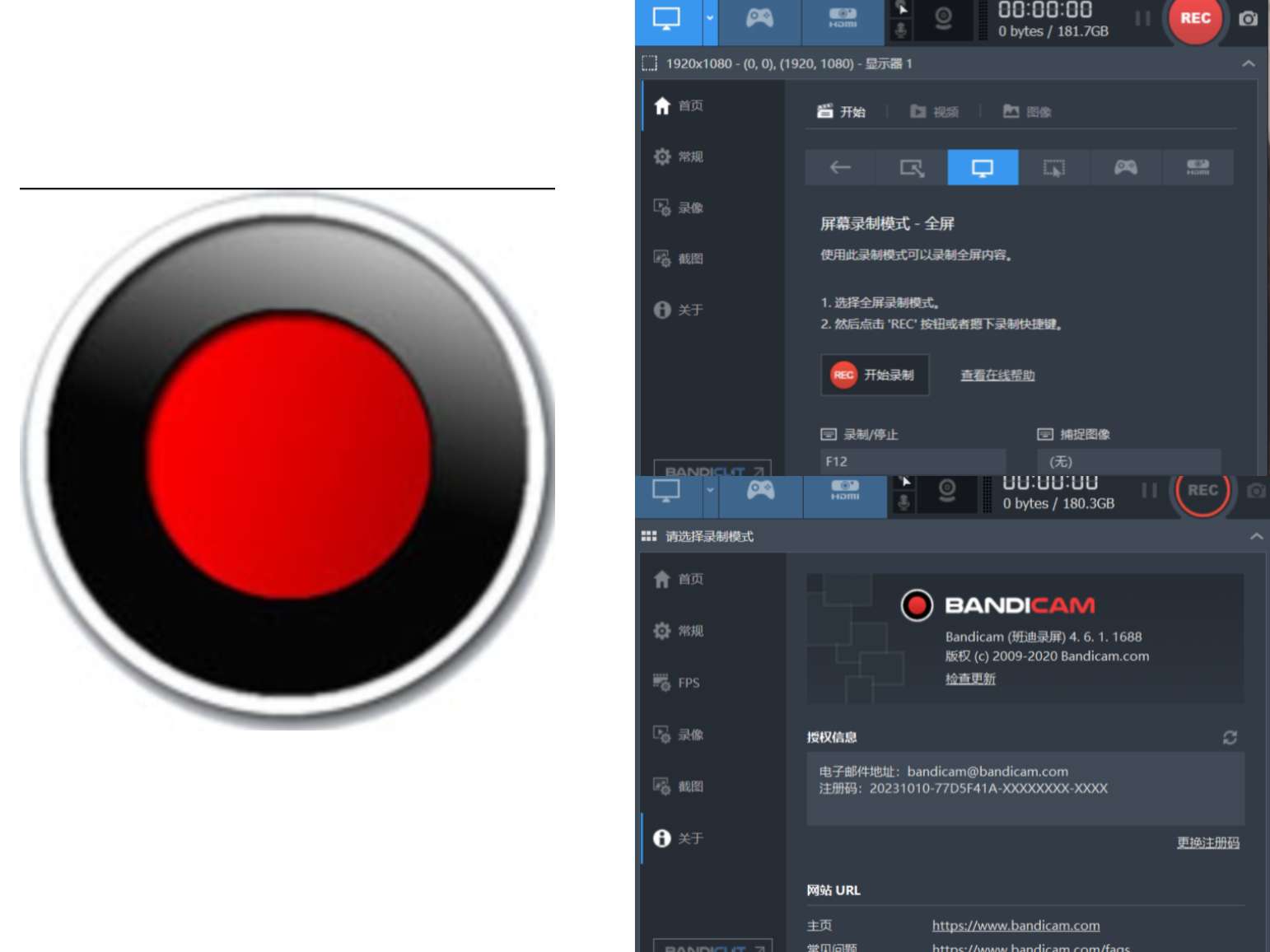Viewport: 1270px width, 952px height.
Task: Open 关于 in bottom window sidebar
Action: point(679,838)
